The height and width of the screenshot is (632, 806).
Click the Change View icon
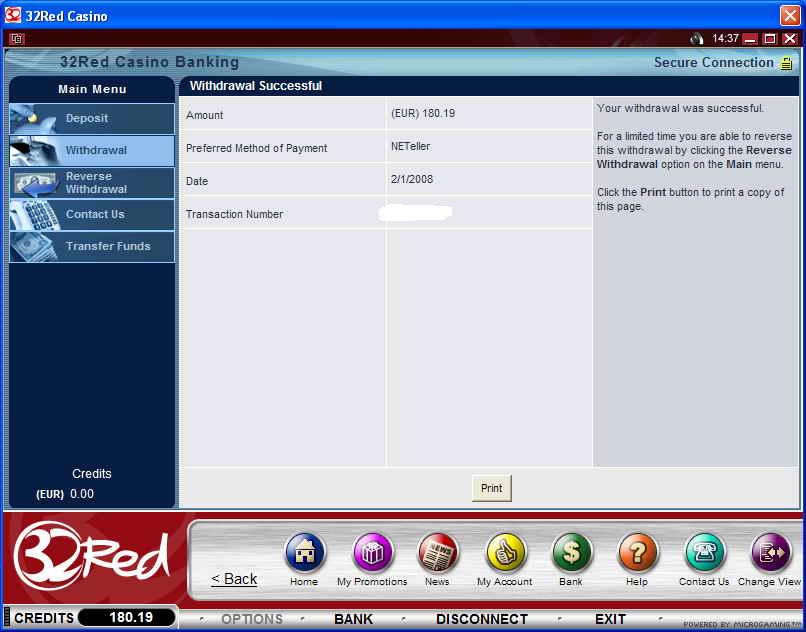pos(771,553)
